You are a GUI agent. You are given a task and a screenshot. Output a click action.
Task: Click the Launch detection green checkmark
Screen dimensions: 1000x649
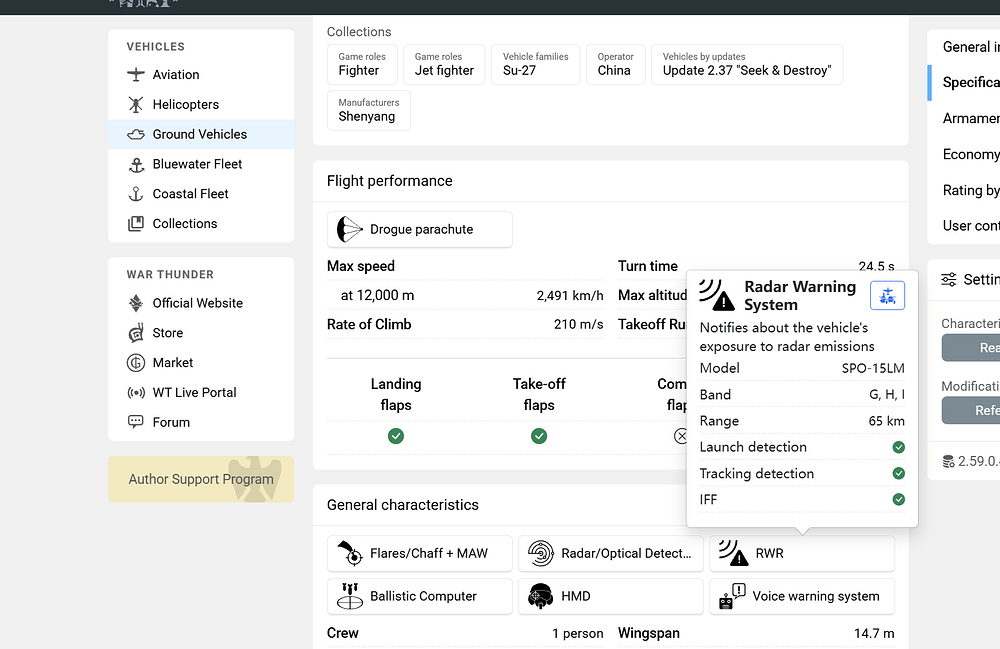tap(899, 447)
